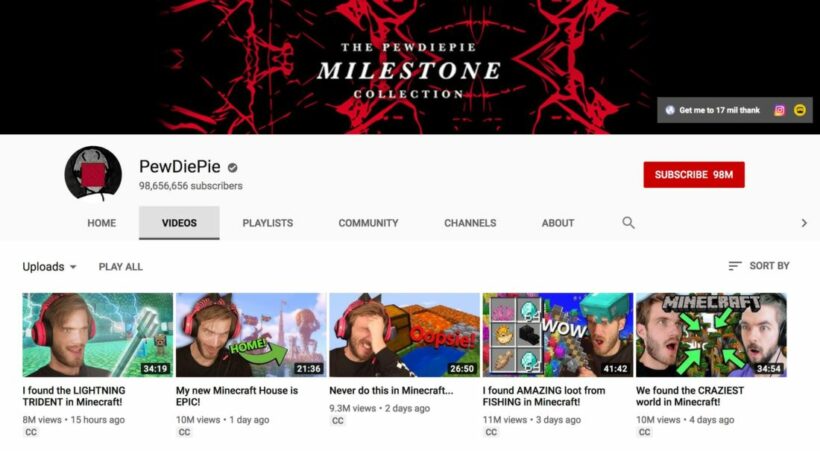The height and width of the screenshot is (451, 820).
Task: Click the Sort By lines icon
Action: (x=735, y=266)
